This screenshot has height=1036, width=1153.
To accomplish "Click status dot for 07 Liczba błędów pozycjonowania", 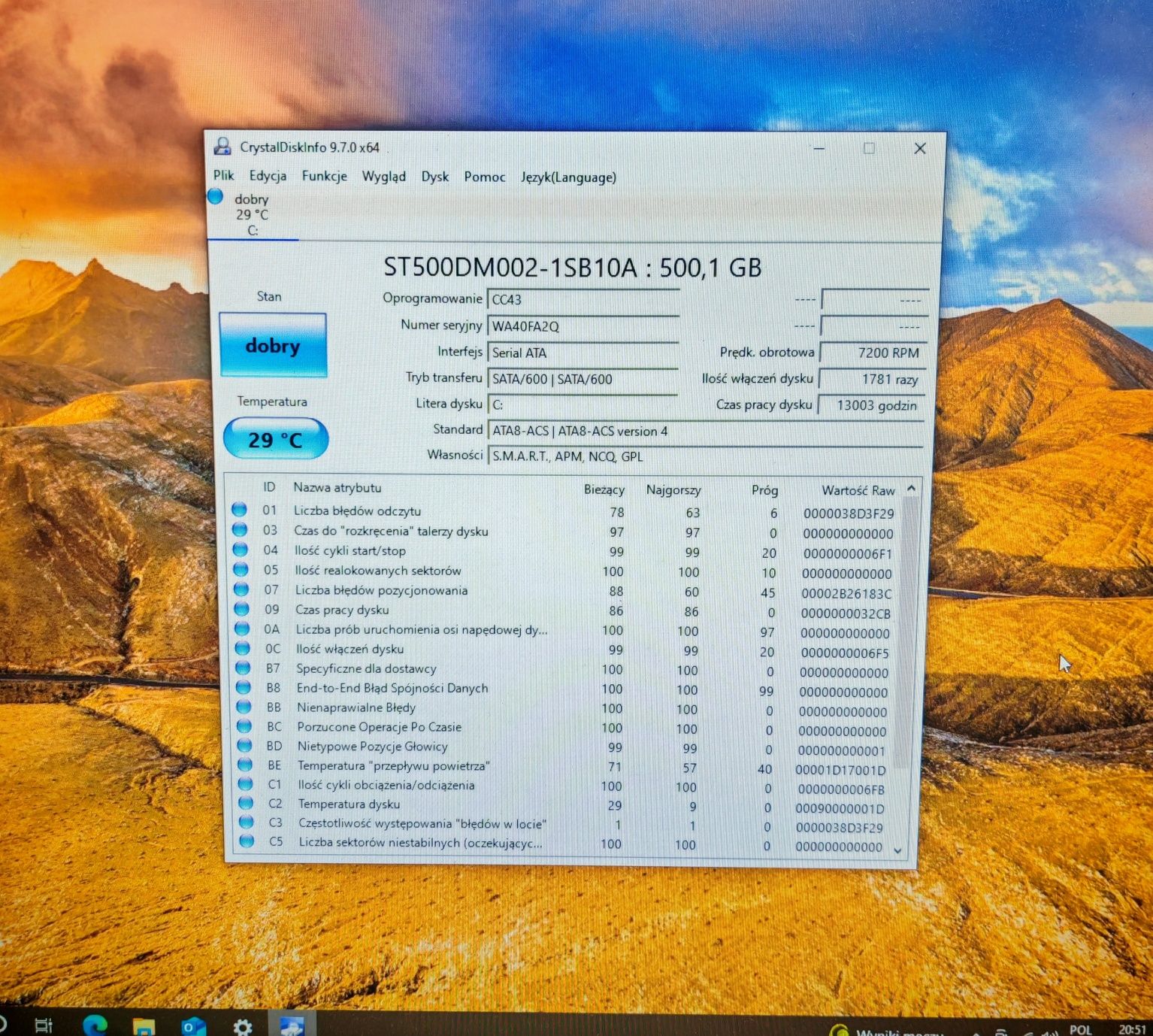I will pos(241,589).
